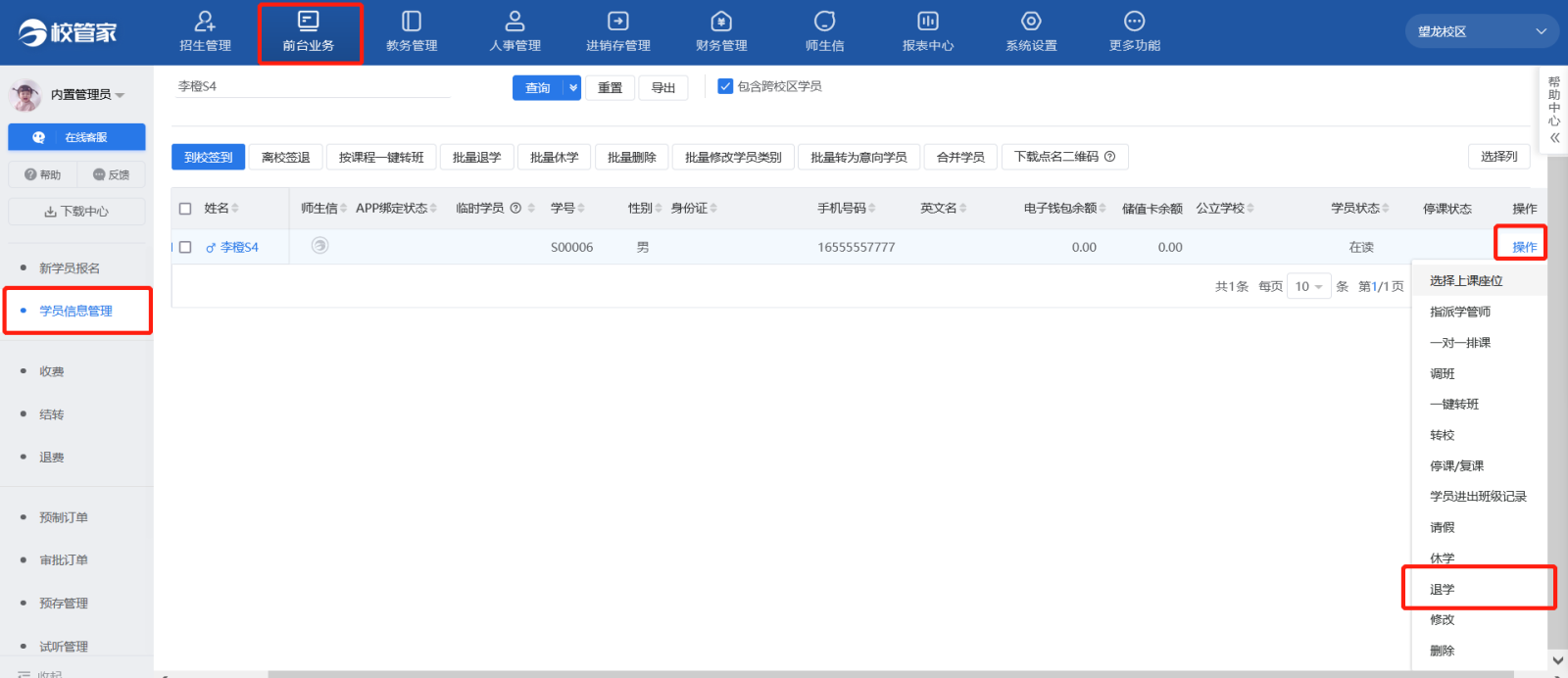1568x678 pixels.
Task: Open the 操作 link for 李橙S4
Action: (x=1525, y=247)
